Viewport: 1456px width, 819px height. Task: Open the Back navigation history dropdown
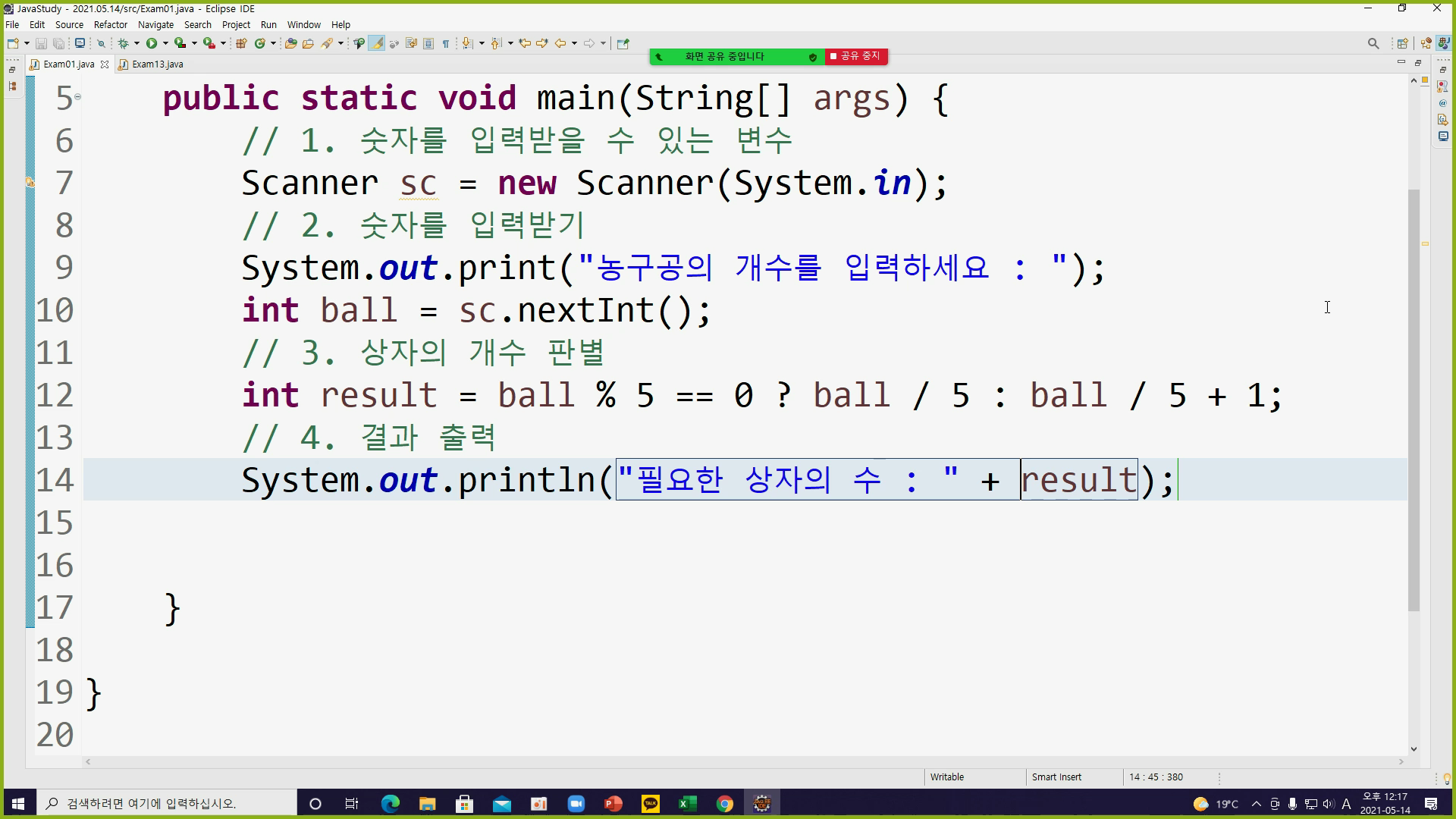pos(574,43)
